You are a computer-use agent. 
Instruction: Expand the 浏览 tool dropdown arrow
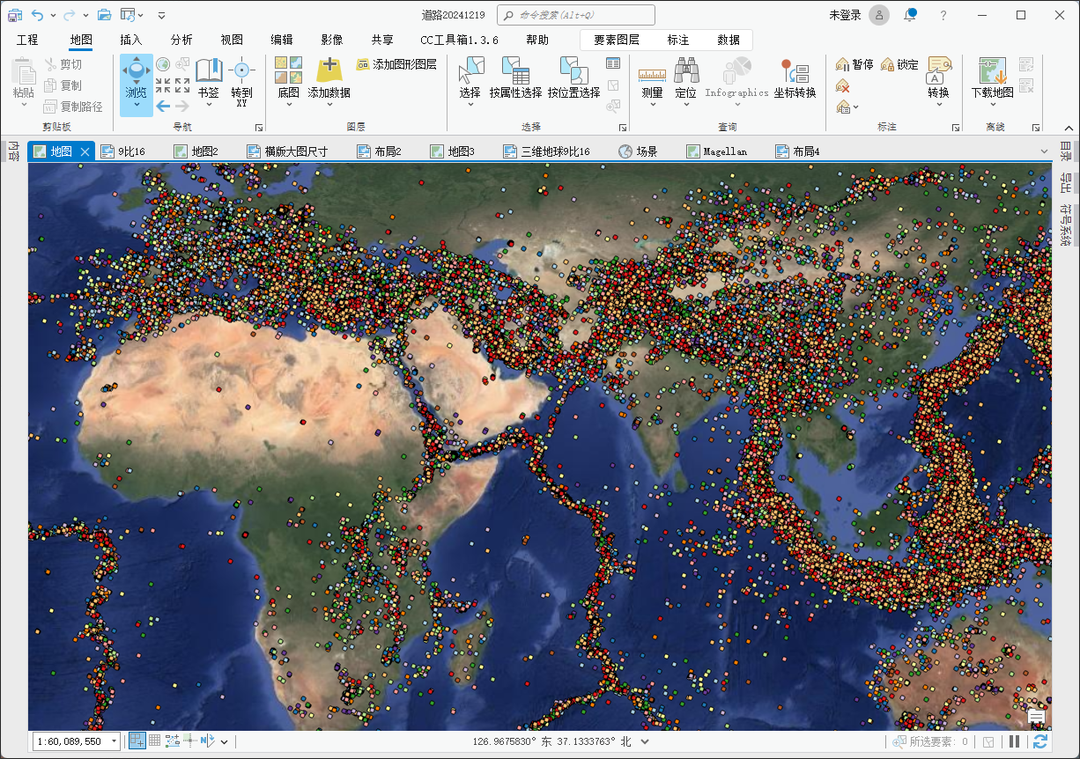coord(136,105)
